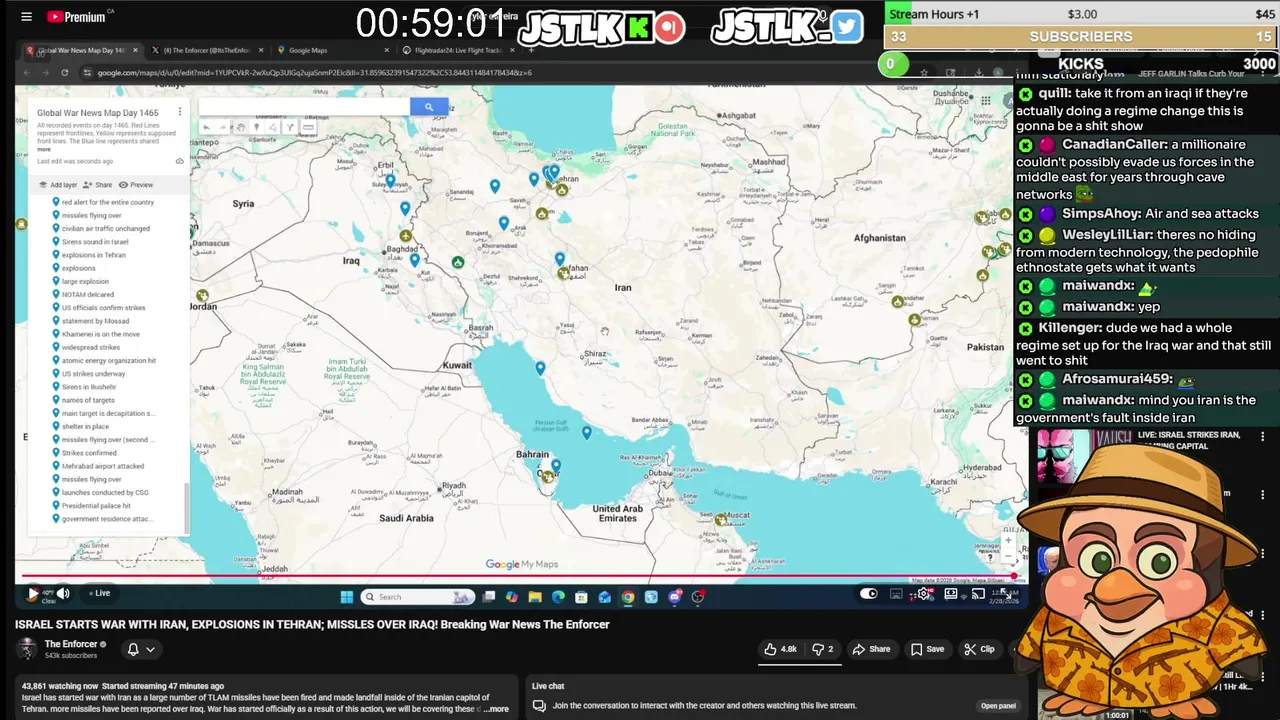Open the YouTube hamburger guide menu
The image size is (1280, 720).
(x=26, y=17)
